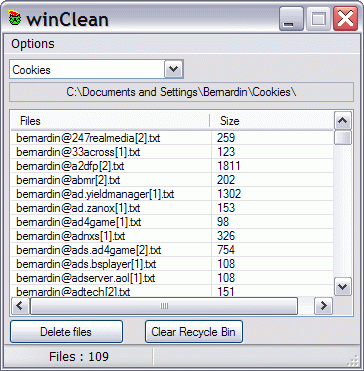Click the Cookies combo box field
Screen dimensions: 364x371
(x=96, y=69)
